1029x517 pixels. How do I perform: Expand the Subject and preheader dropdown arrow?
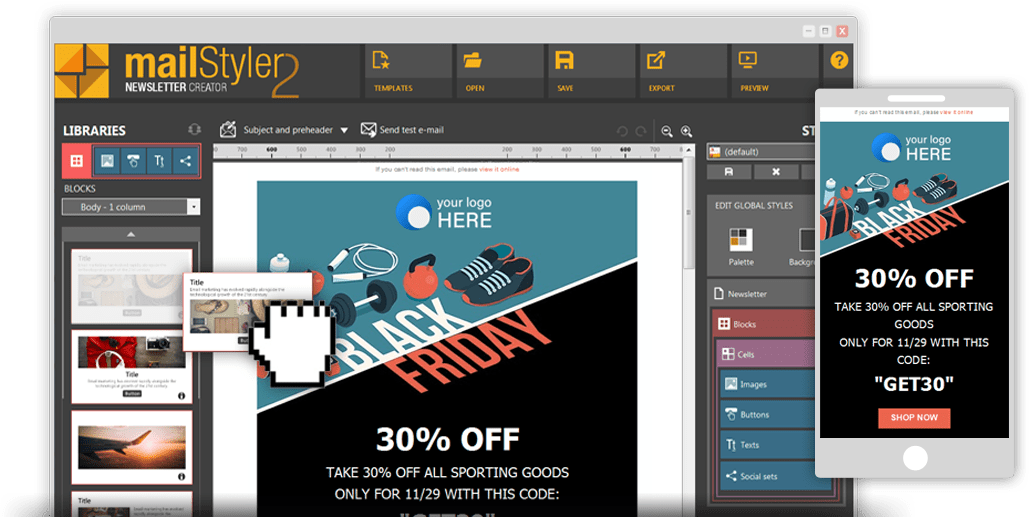pyautogui.click(x=344, y=131)
